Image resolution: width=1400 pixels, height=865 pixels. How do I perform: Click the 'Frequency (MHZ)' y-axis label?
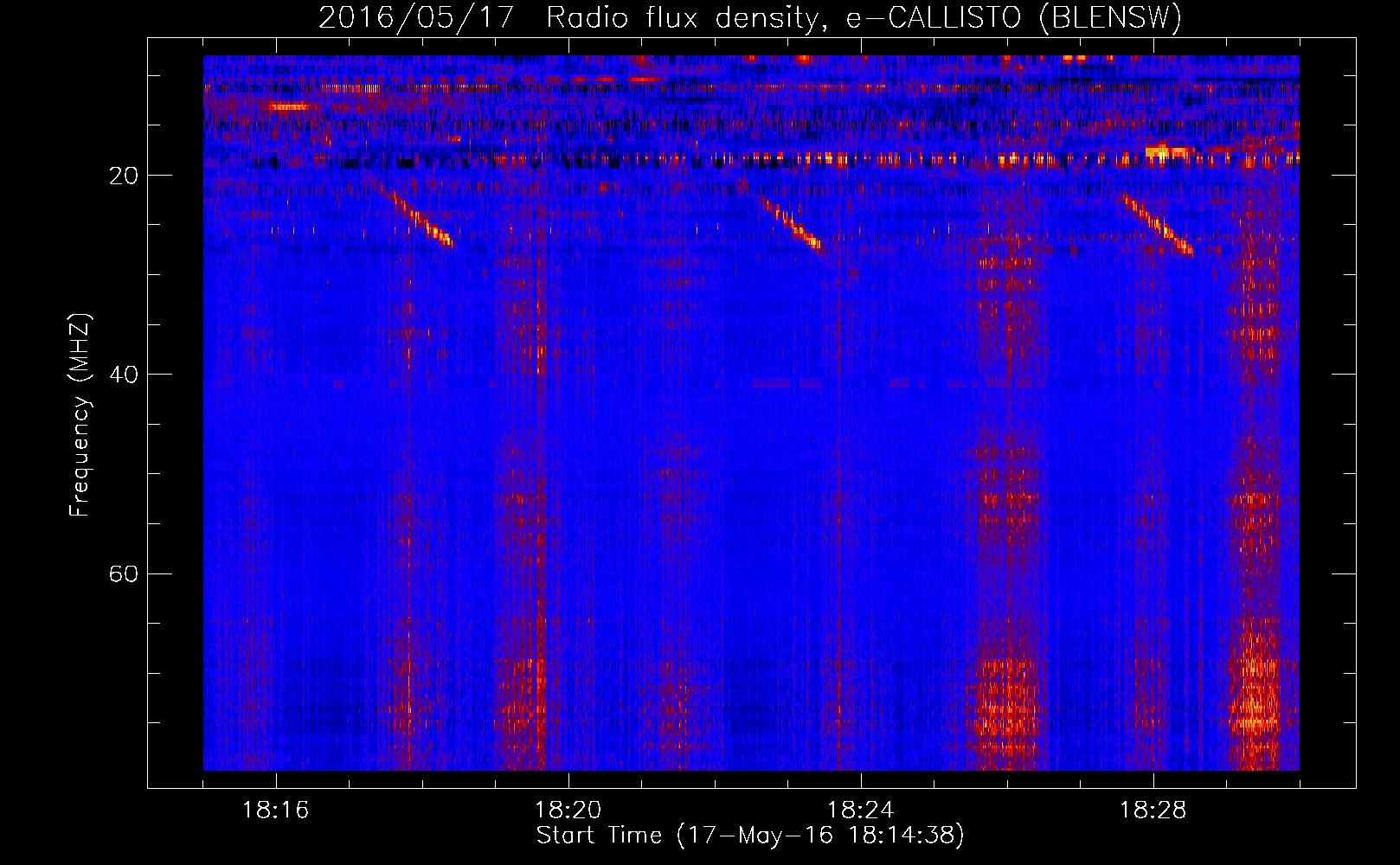[80, 415]
